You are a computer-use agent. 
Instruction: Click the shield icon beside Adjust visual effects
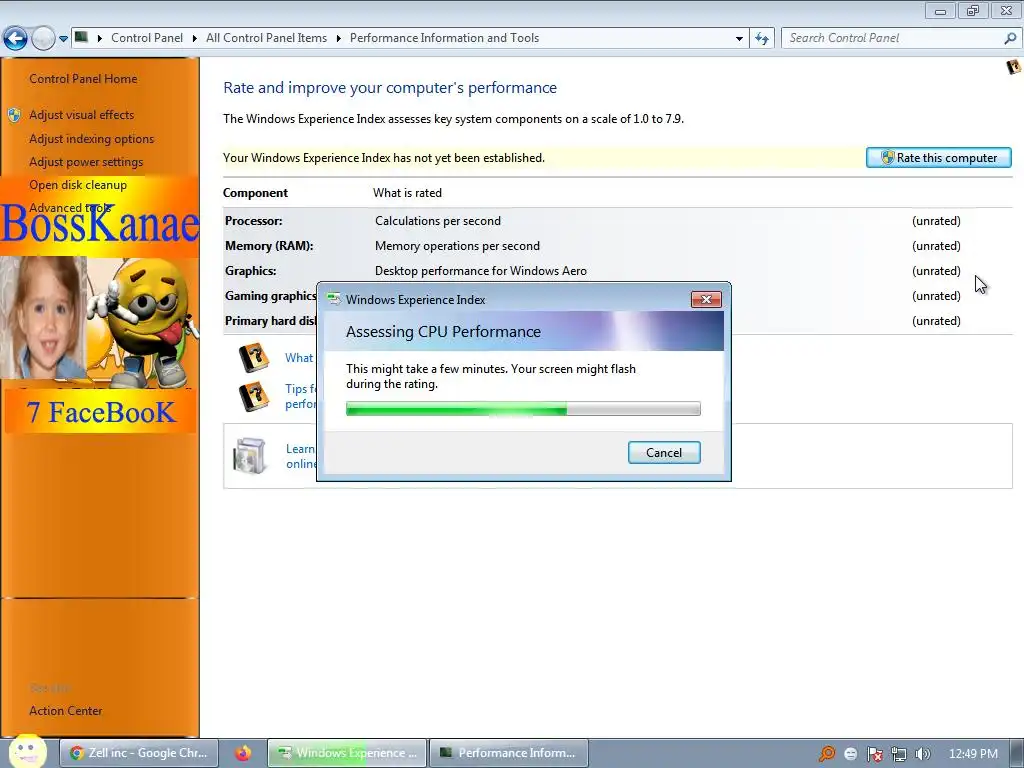(x=14, y=115)
